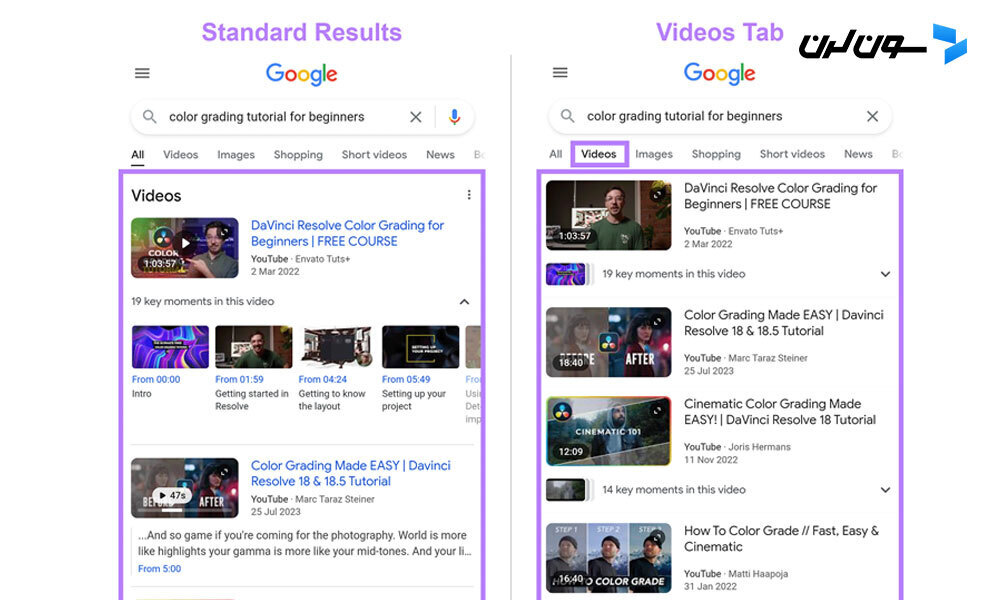Open Cinematic Color Grading Made EASY result
Viewport: 1000px width, 600px height.
tap(779, 412)
